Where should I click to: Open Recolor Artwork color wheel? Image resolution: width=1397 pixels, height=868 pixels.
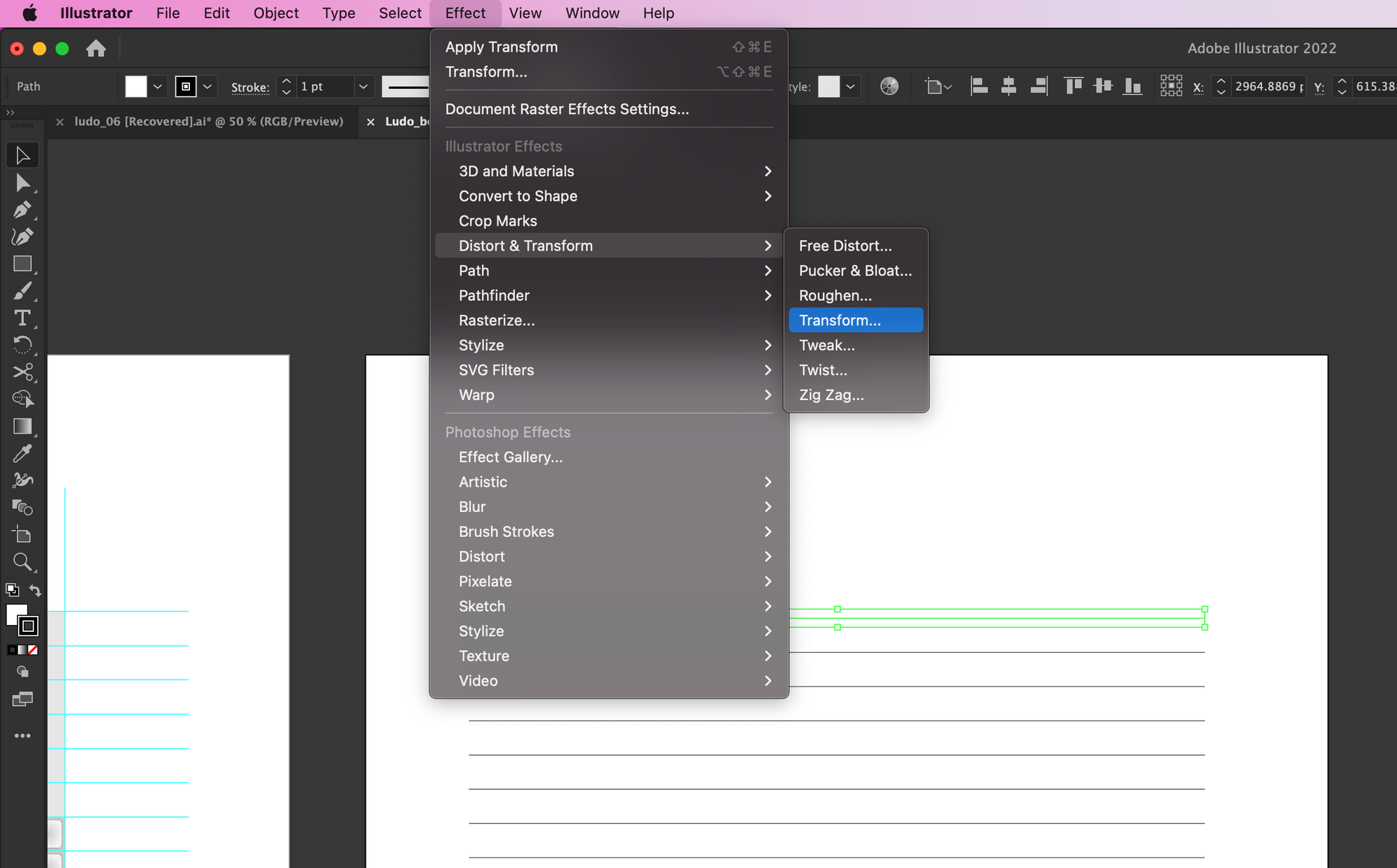pyautogui.click(x=889, y=87)
